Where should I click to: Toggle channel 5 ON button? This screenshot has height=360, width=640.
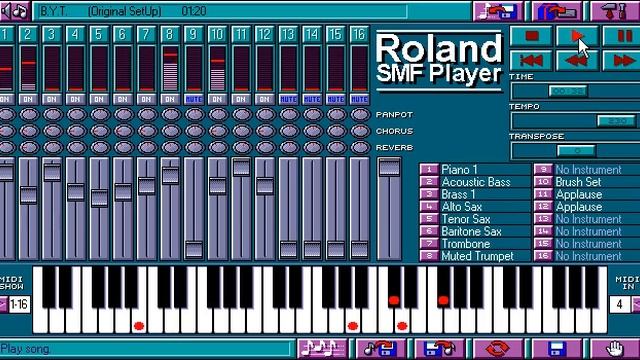[99, 99]
